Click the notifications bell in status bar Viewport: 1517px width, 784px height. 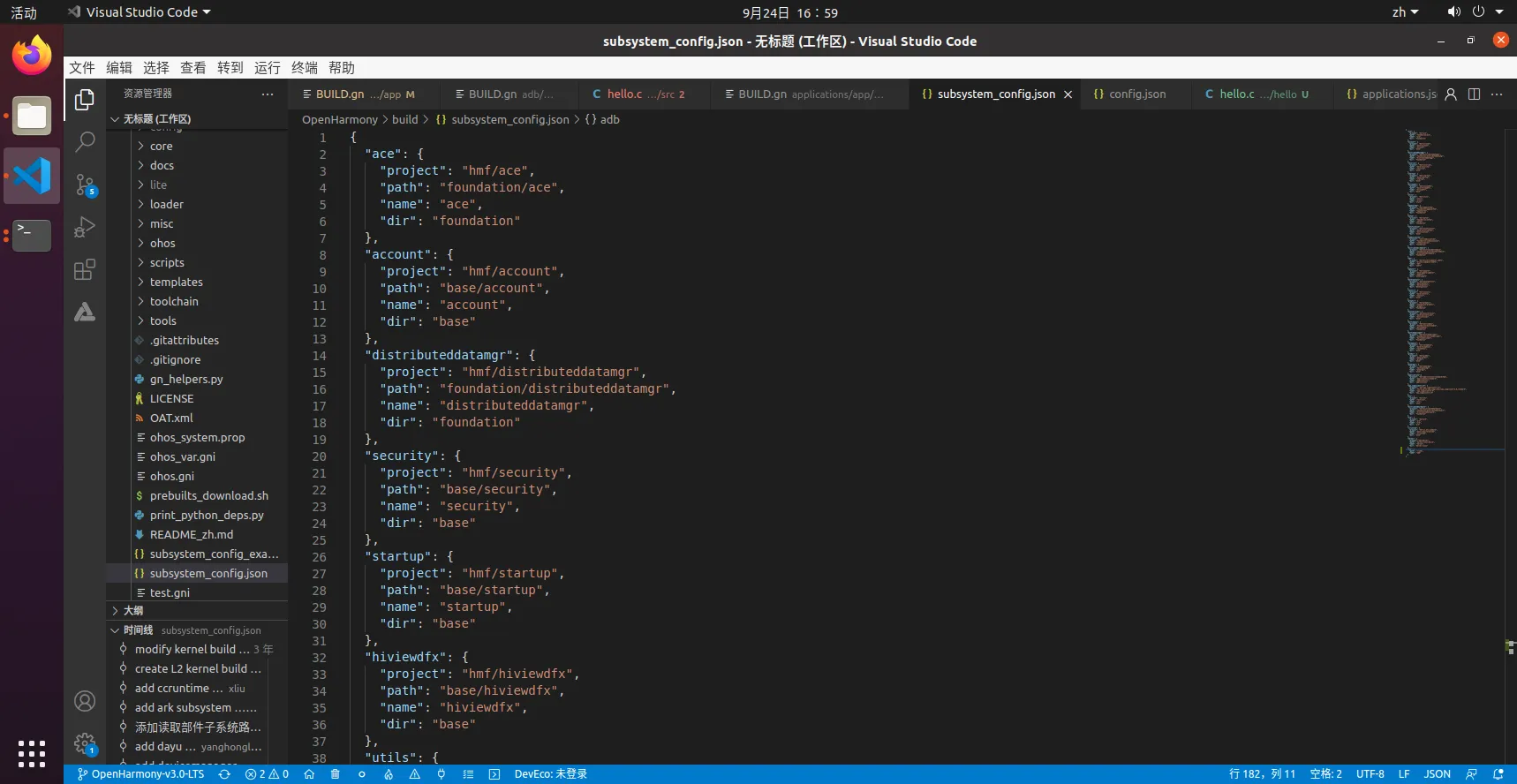pos(1498,774)
